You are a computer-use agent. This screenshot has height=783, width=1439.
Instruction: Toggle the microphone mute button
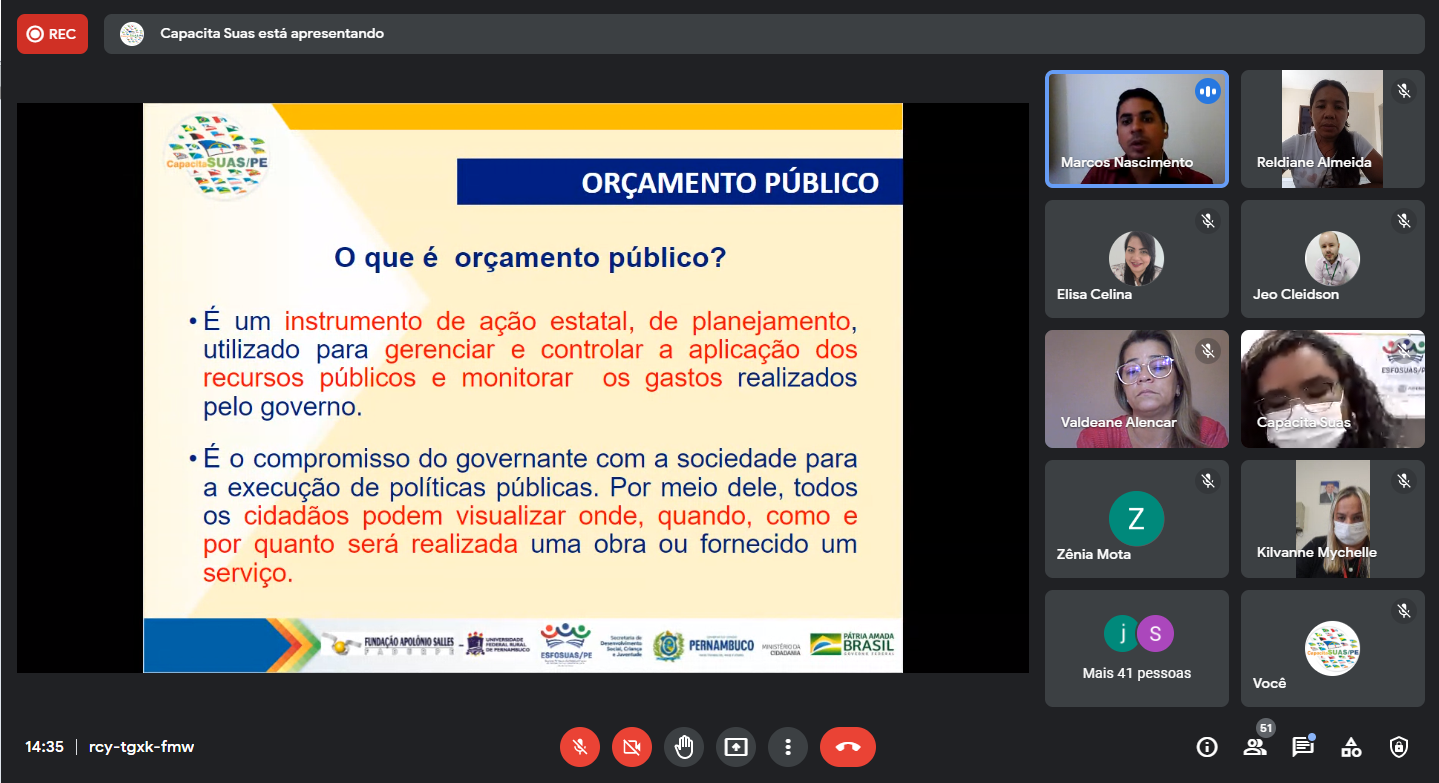tap(579, 747)
